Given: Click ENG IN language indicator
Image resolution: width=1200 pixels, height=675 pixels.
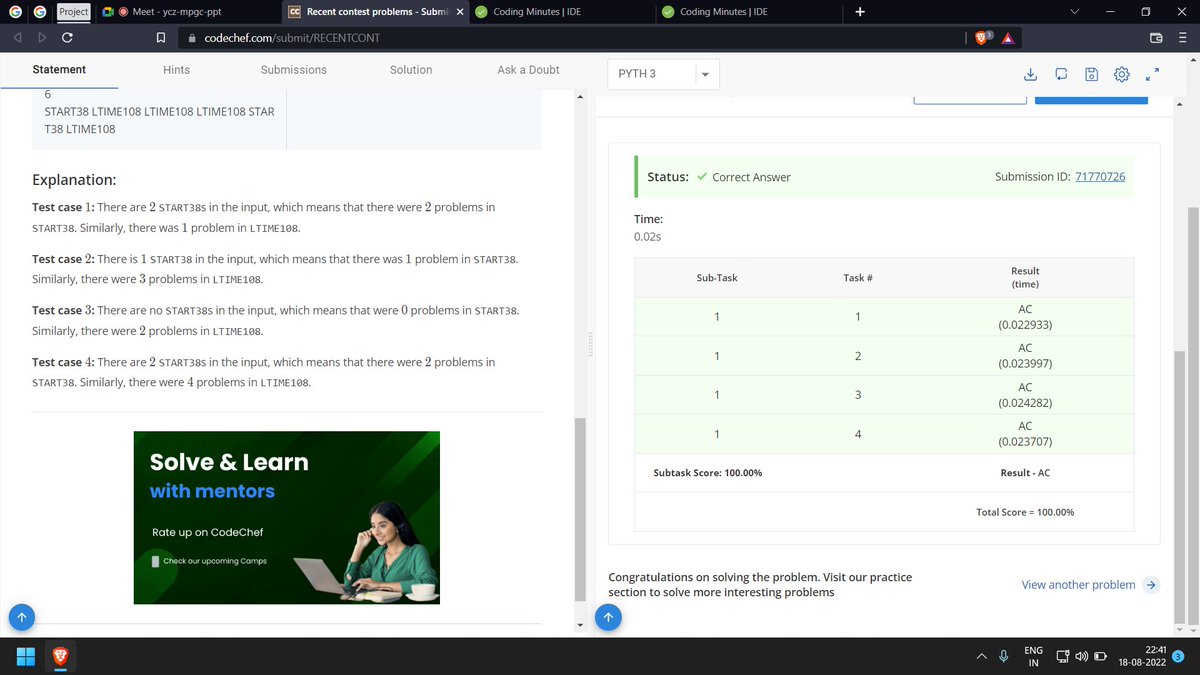Looking at the screenshot, I should pyautogui.click(x=1034, y=657).
